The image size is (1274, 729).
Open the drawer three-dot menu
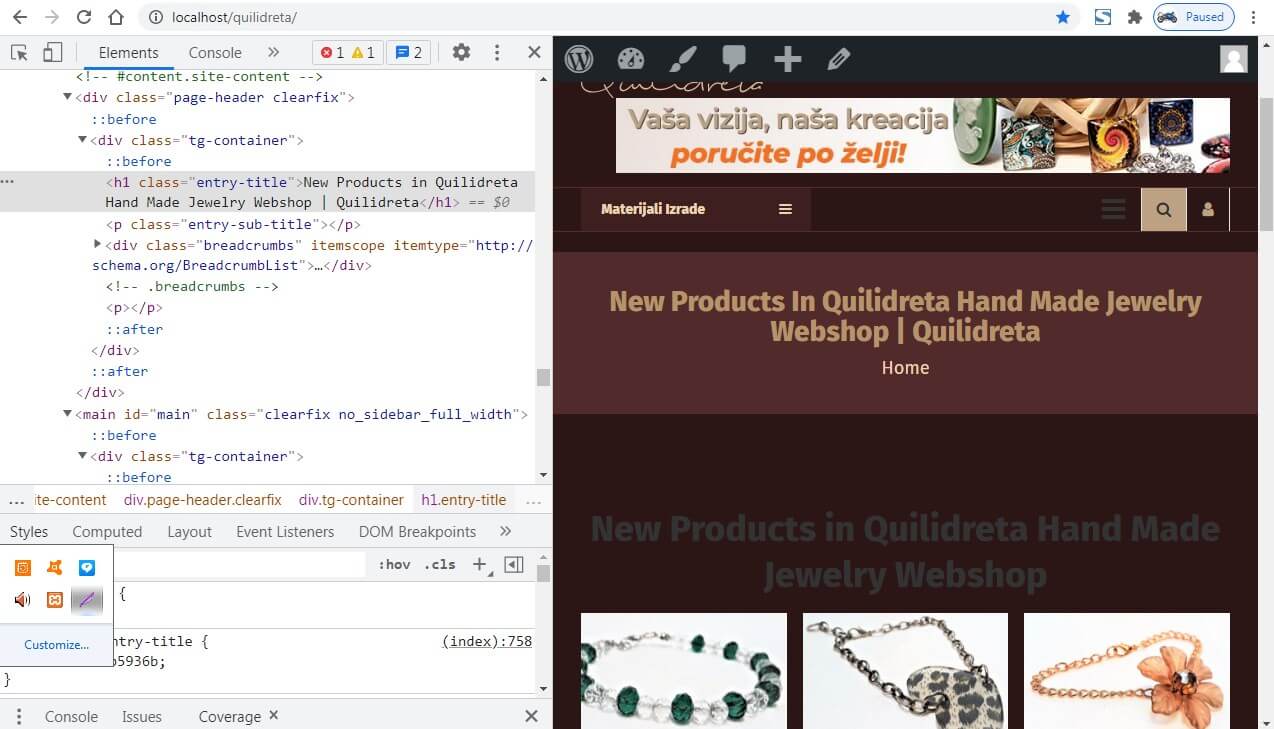19,716
